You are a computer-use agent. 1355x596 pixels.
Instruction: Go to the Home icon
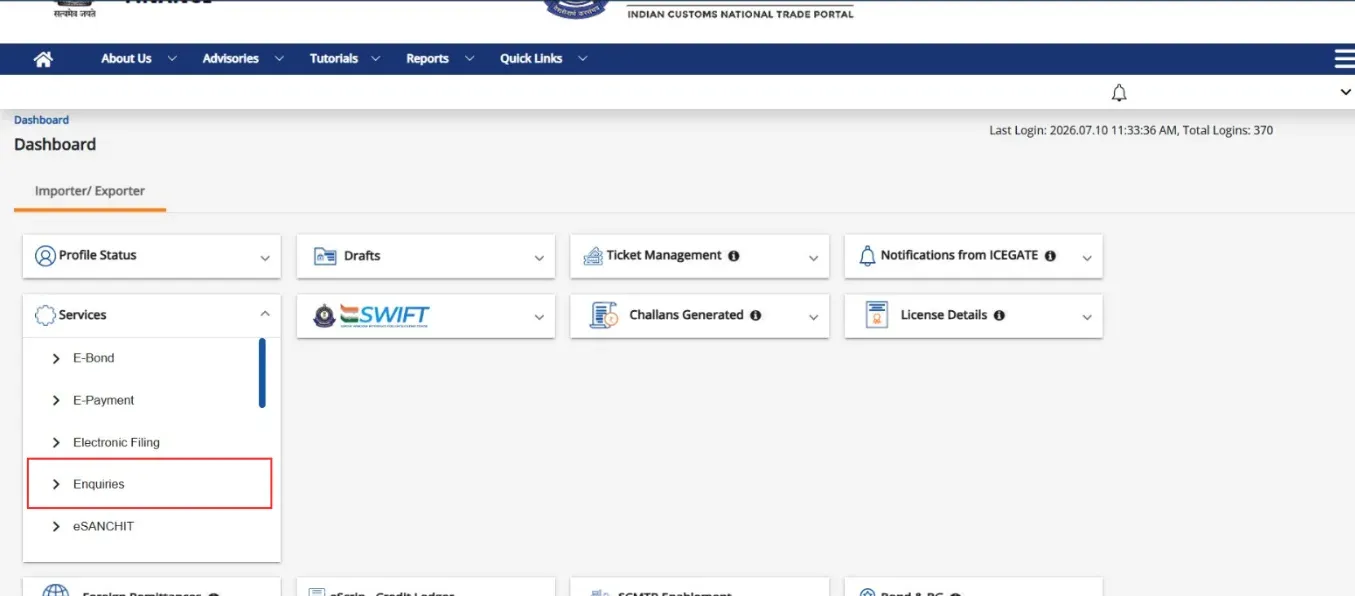(x=43, y=59)
